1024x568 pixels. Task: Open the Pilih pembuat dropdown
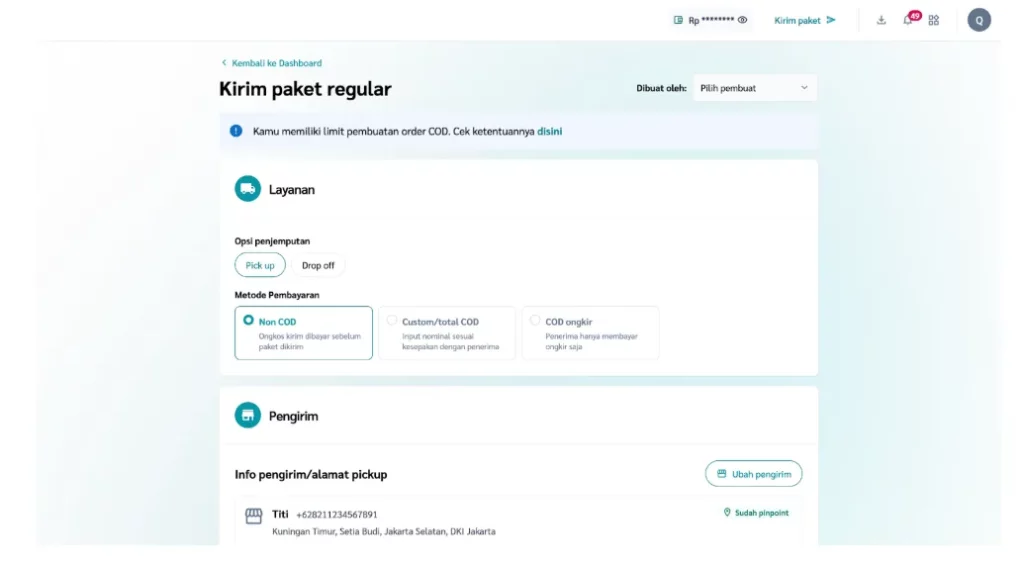[755, 88]
